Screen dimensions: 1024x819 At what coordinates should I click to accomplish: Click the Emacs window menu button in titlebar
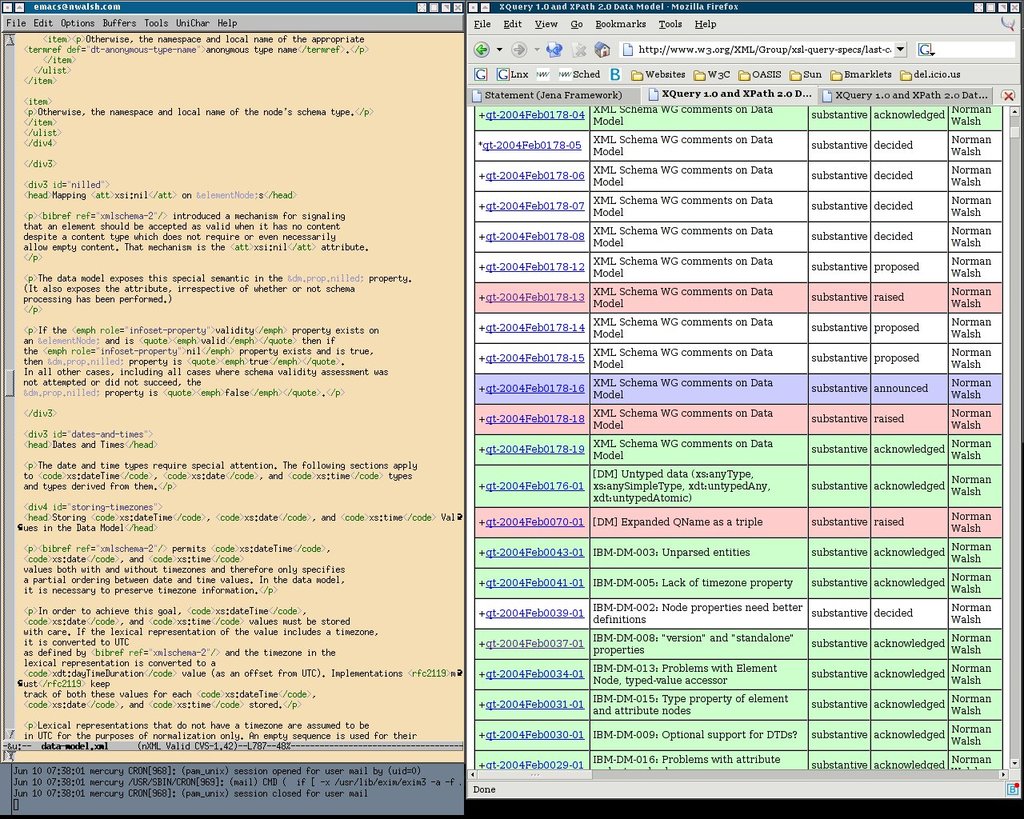[x=9, y=7]
